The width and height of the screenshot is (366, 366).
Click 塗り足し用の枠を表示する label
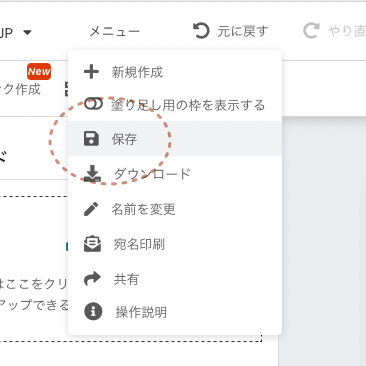pos(188,105)
